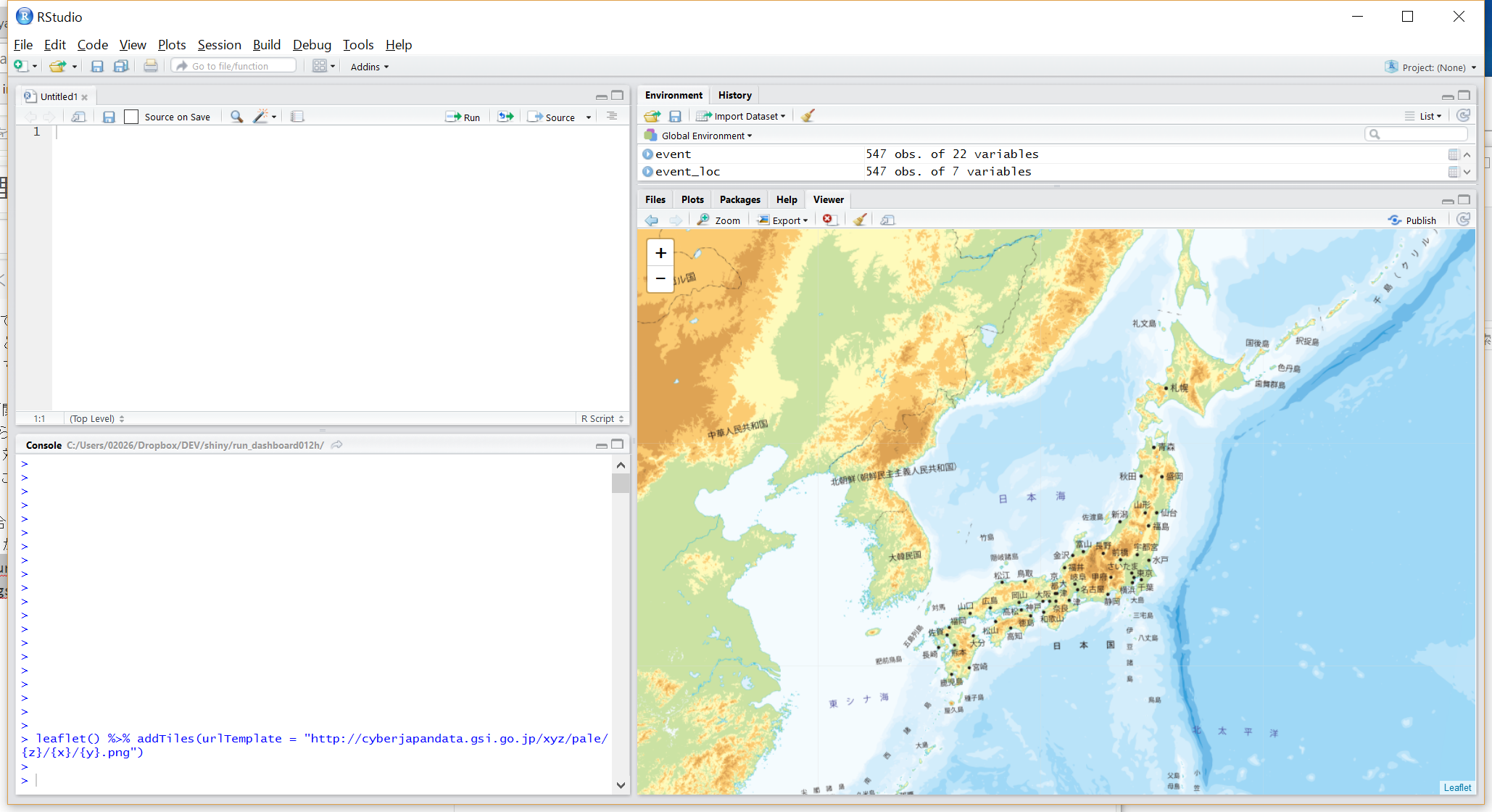Image resolution: width=1492 pixels, height=812 pixels.
Task: Clear the Viewer with its broom icon
Action: [860, 220]
